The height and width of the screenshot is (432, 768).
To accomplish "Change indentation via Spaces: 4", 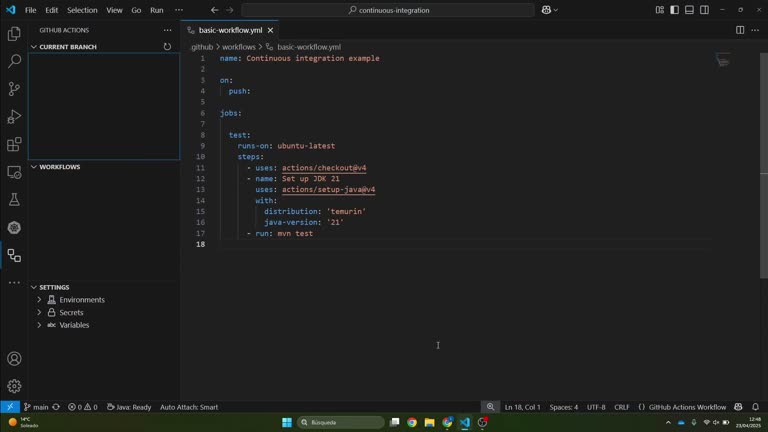I will coord(563,407).
